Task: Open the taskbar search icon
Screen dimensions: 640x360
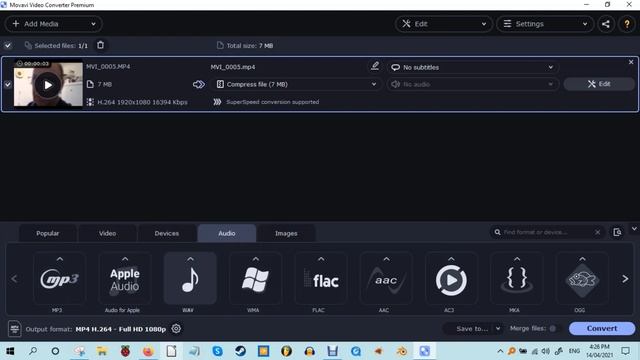Action: [x=33, y=351]
